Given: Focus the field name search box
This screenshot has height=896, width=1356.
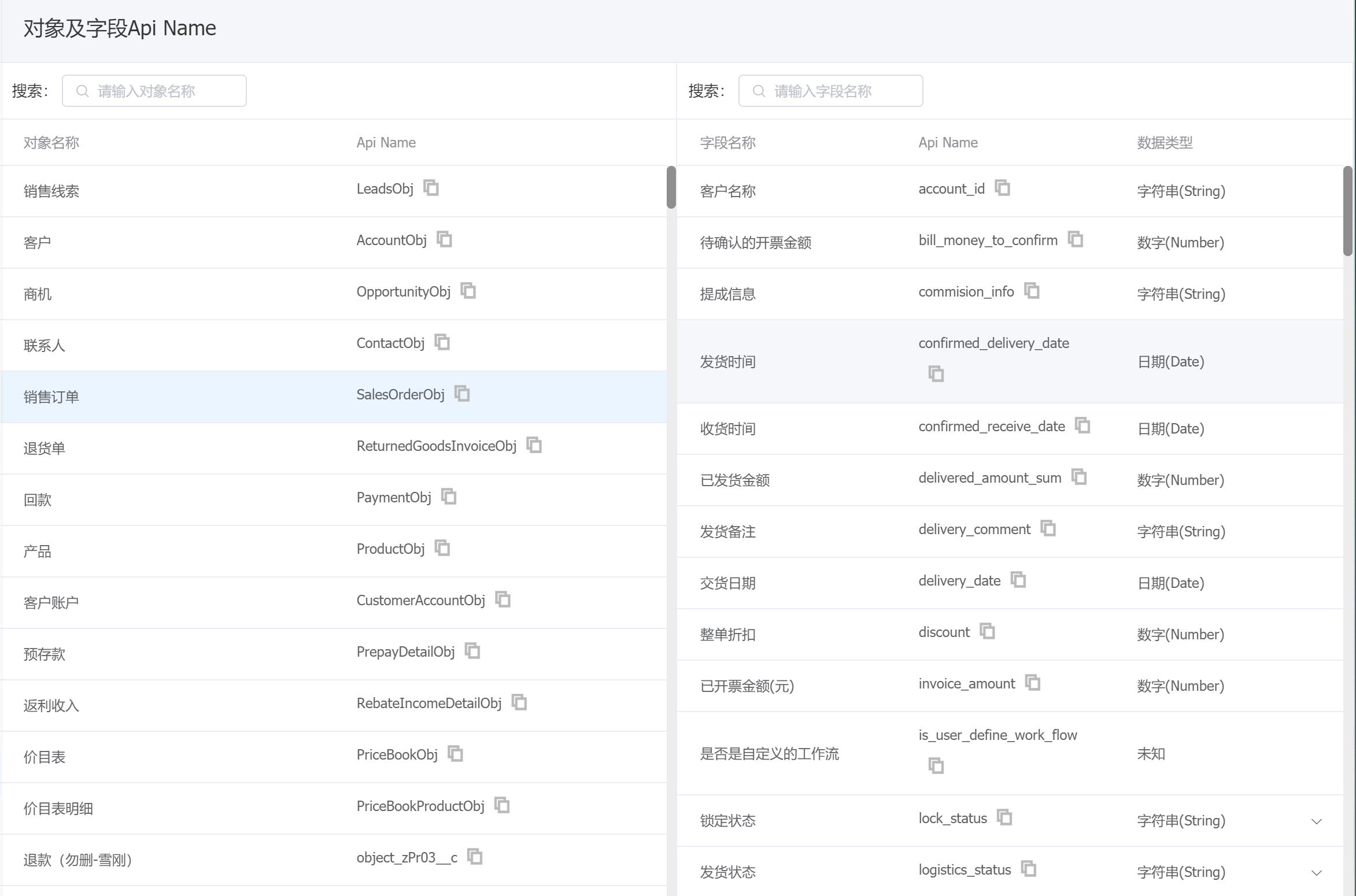Looking at the screenshot, I should pos(831,91).
